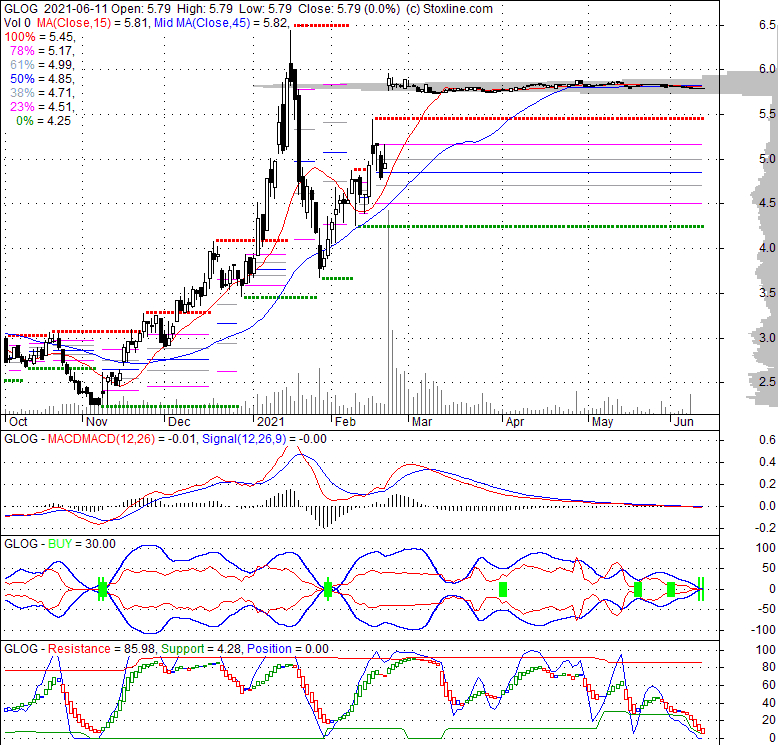Click the 'Resistance = 85.98' label
This screenshot has width=780, height=745.
tap(101, 649)
